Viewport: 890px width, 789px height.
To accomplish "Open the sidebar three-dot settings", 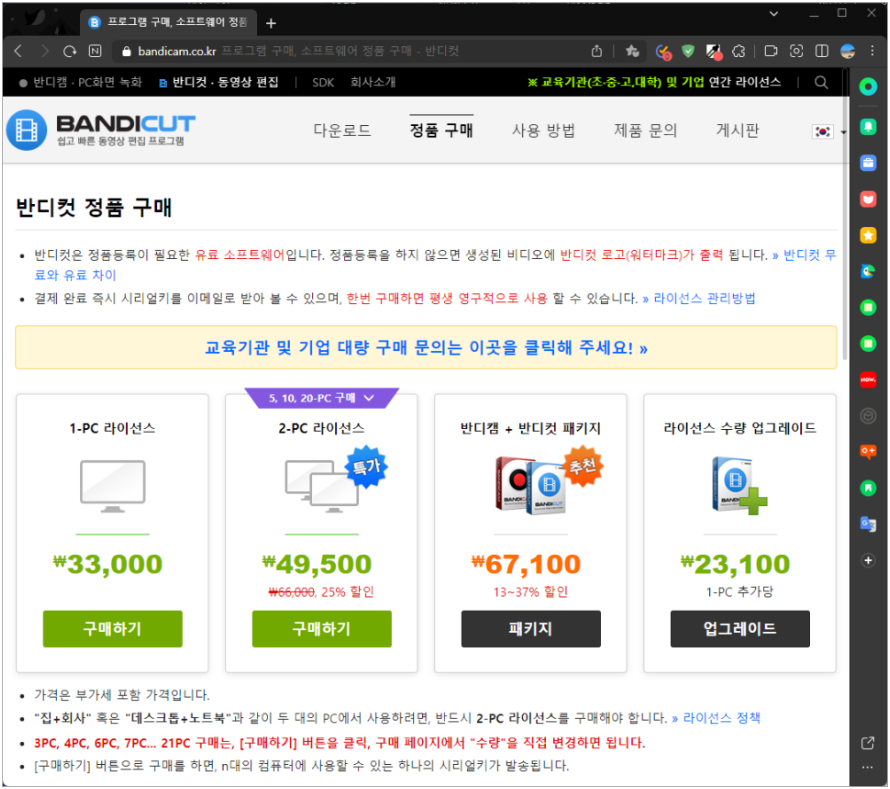I will 867,767.
